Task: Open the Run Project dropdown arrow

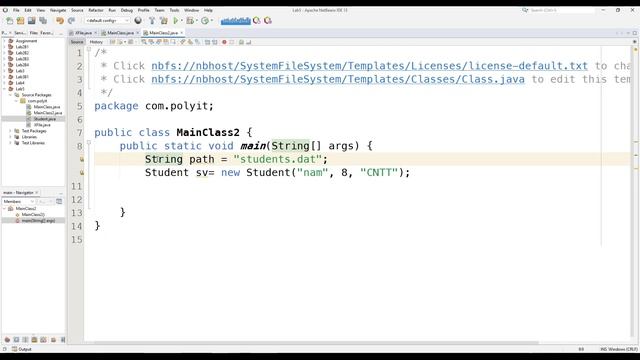Action: pos(182,20)
